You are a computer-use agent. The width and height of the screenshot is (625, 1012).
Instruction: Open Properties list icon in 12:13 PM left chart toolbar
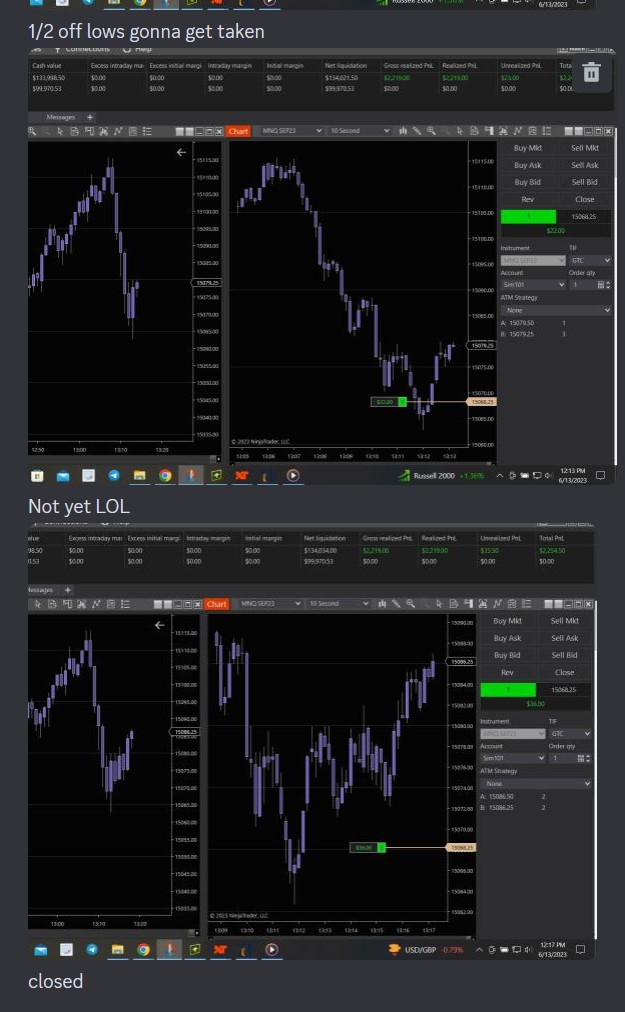pyautogui.click(x=147, y=131)
